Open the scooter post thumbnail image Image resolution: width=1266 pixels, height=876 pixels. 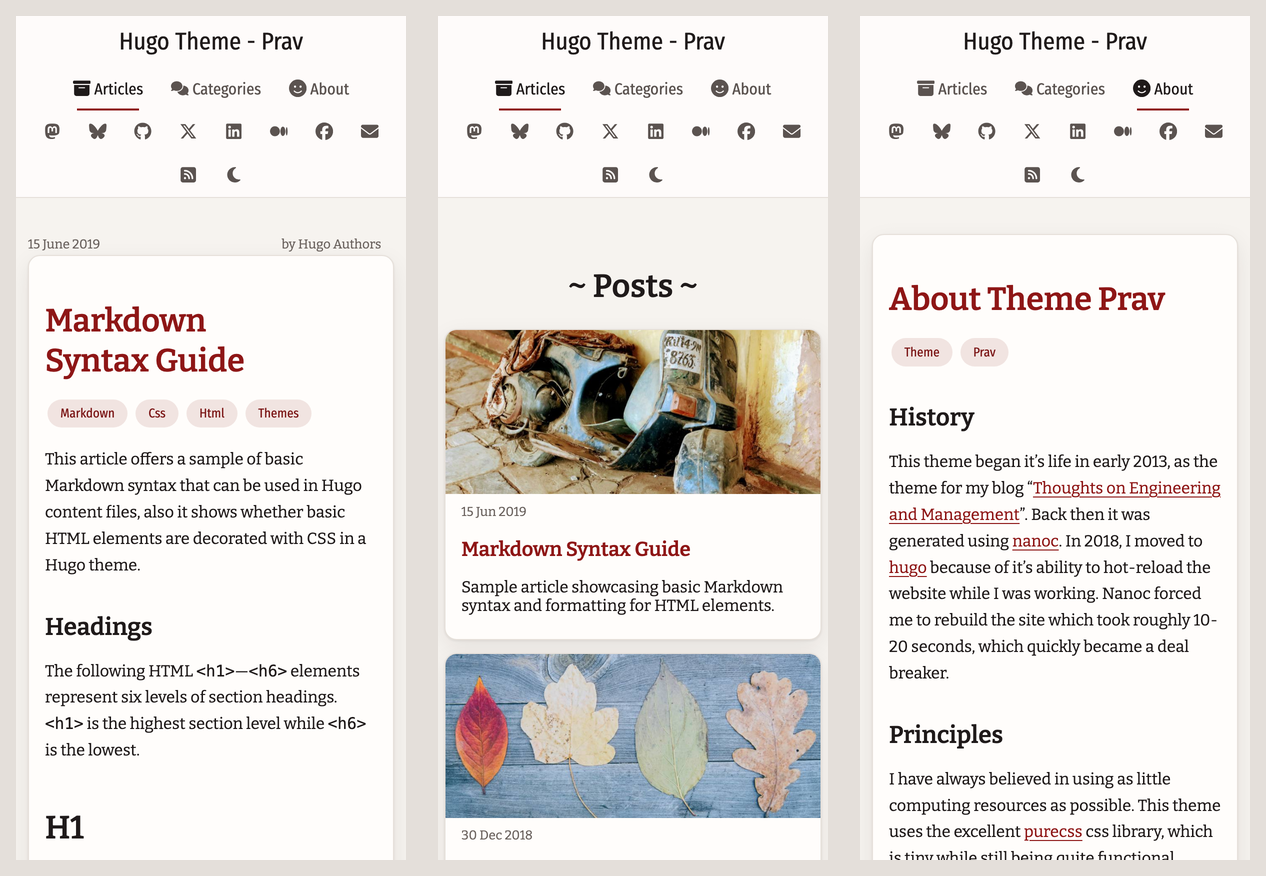(x=633, y=412)
